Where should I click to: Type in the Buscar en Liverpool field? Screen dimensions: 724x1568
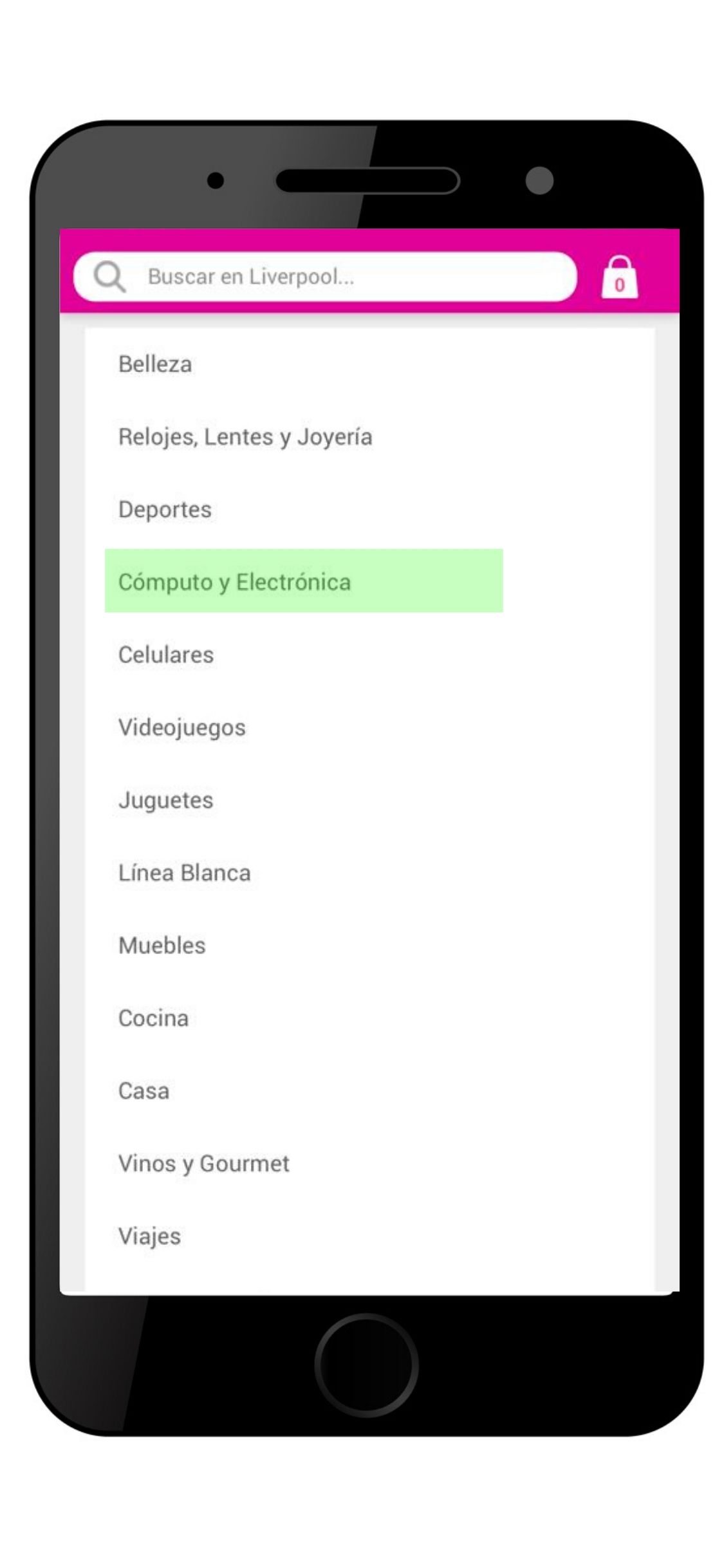click(348, 277)
